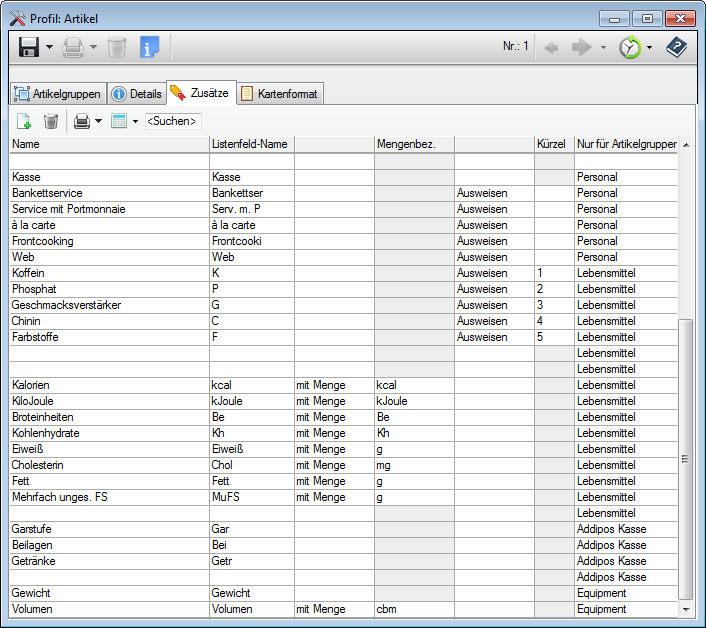
Task: Sort by the Listenfeld-Name column header
Action: tap(250, 145)
